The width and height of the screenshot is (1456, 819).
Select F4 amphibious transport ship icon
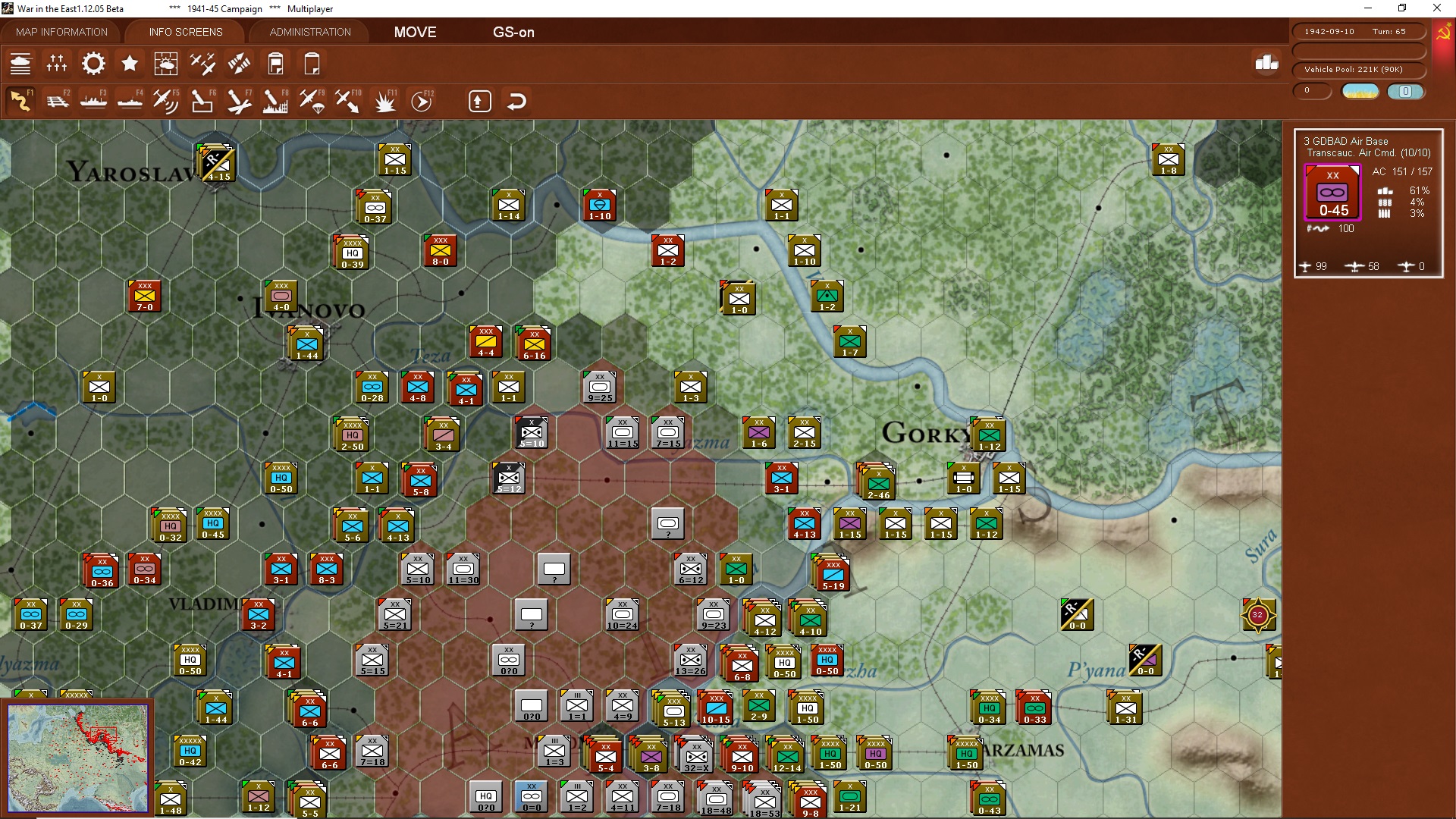pos(130,101)
